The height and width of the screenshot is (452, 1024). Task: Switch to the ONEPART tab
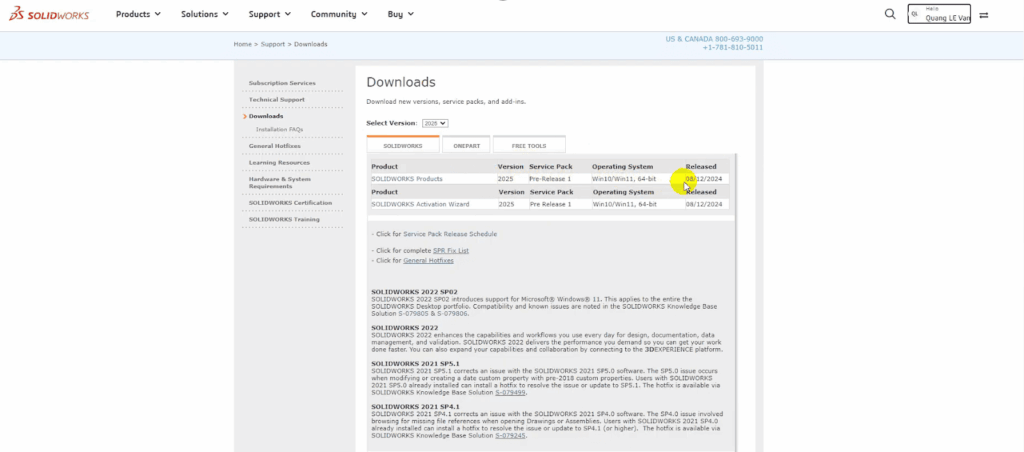pyautogui.click(x=466, y=145)
